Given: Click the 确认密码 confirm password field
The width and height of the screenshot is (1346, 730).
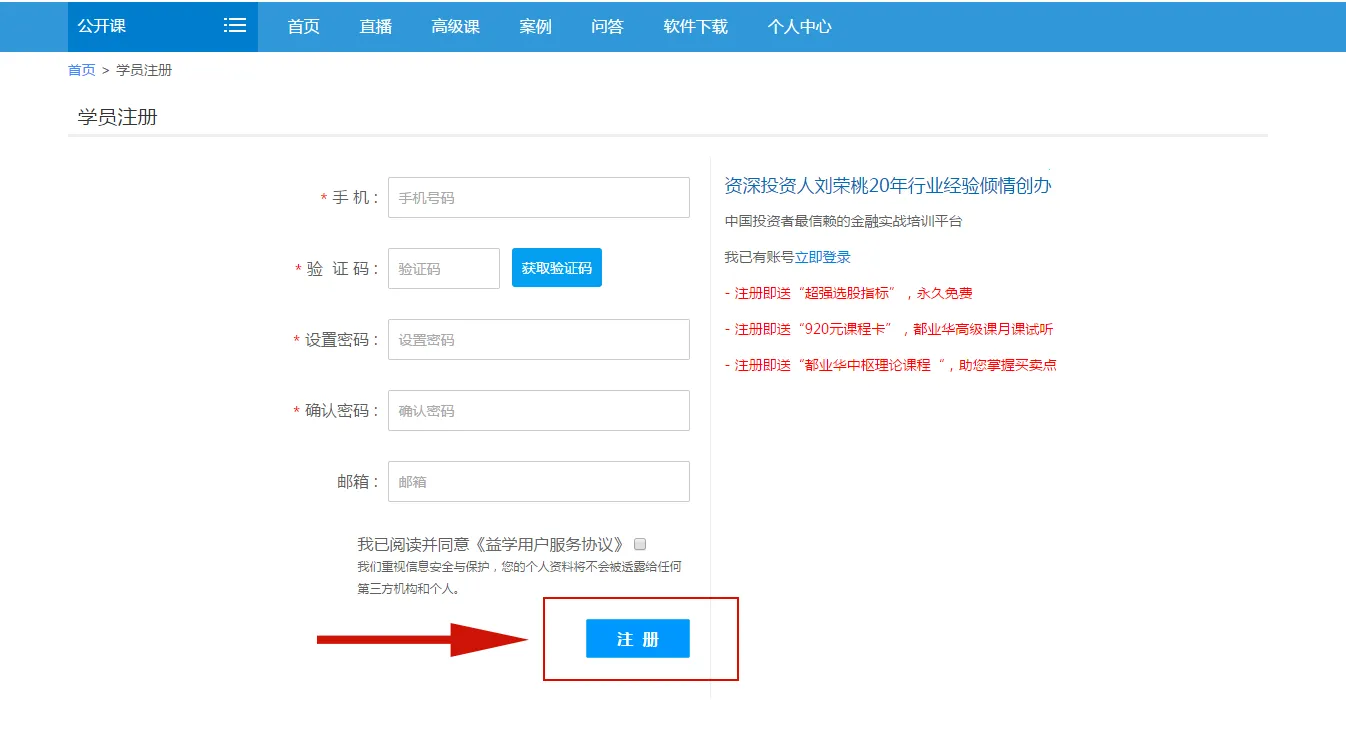Looking at the screenshot, I should pos(538,410).
